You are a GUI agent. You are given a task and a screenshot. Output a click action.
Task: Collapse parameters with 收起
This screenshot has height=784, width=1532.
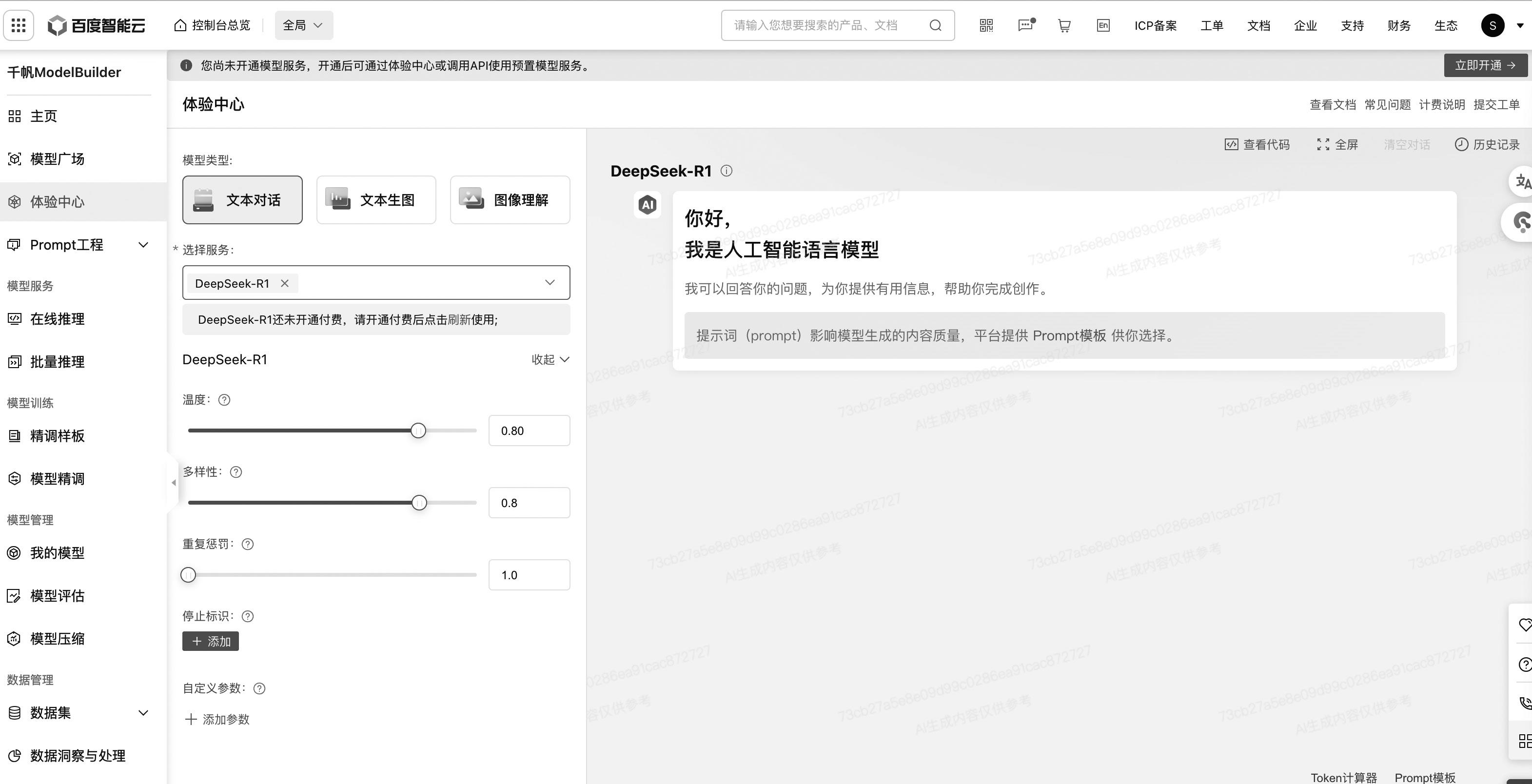550,359
